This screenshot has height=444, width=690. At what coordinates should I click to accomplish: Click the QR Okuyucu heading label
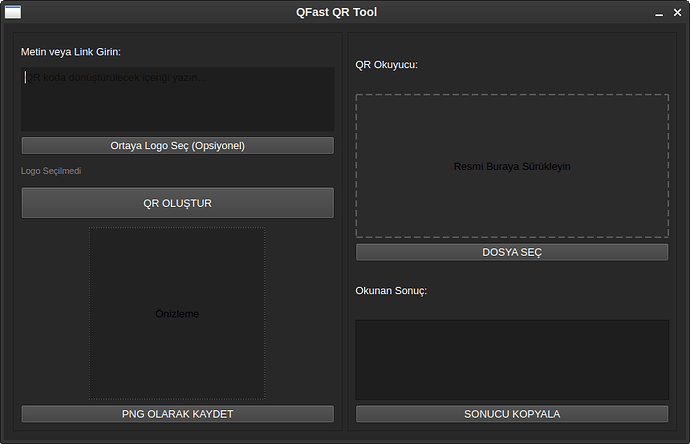click(x=386, y=65)
